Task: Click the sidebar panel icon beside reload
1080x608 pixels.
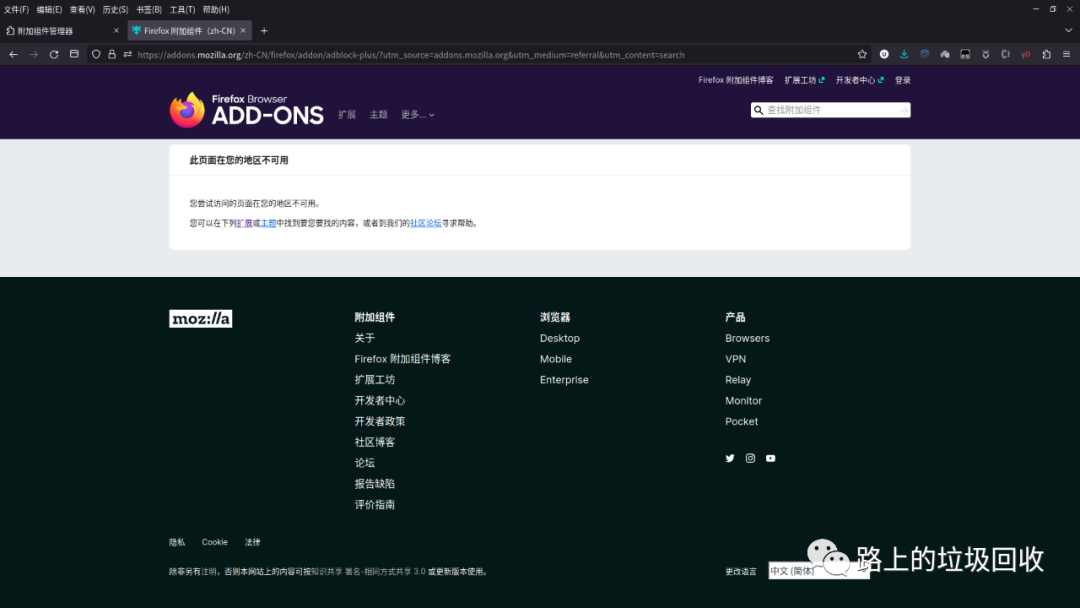Action: [x=74, y=54]
